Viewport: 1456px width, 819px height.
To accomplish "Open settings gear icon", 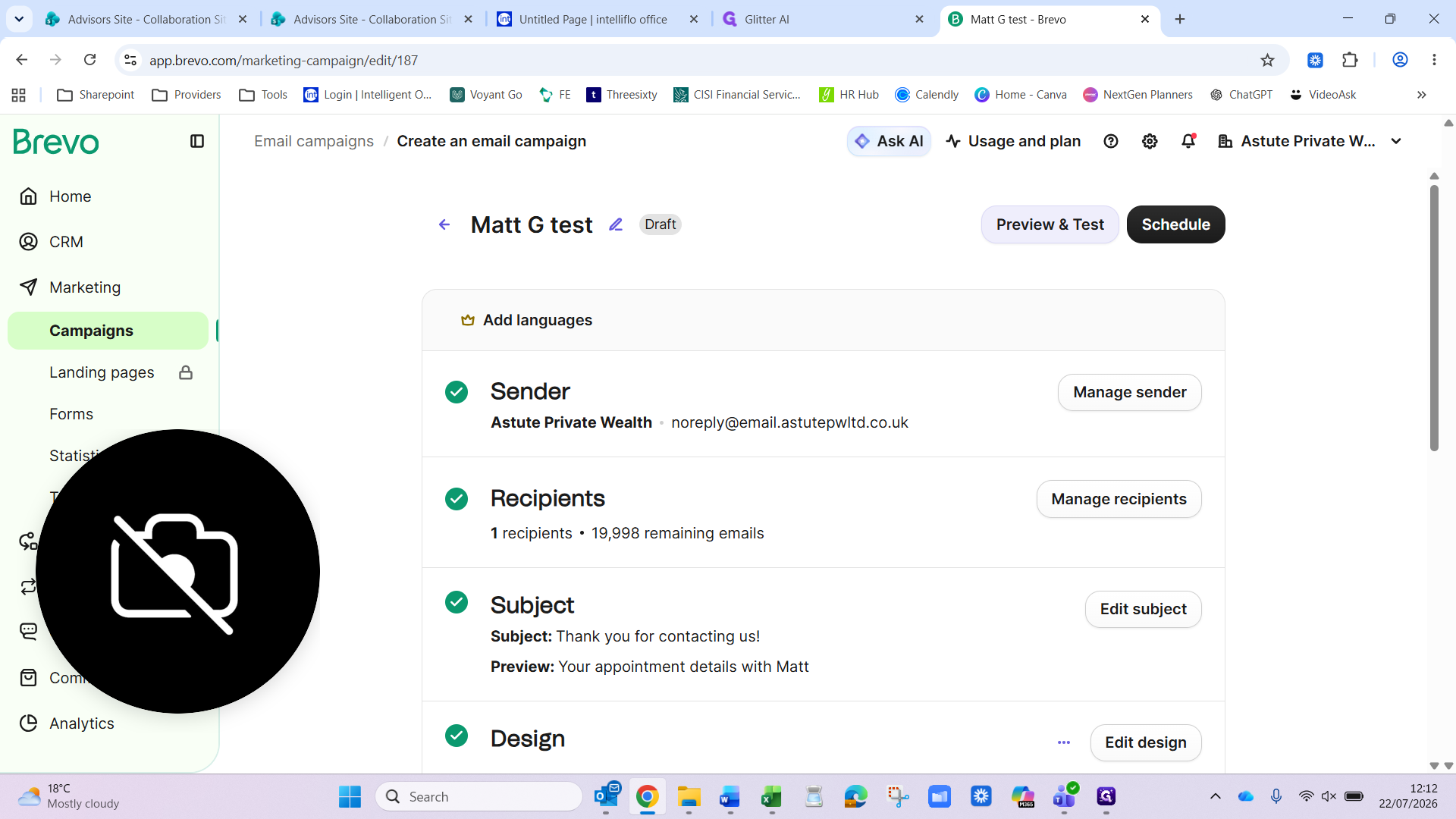I will pos(1150,141).
